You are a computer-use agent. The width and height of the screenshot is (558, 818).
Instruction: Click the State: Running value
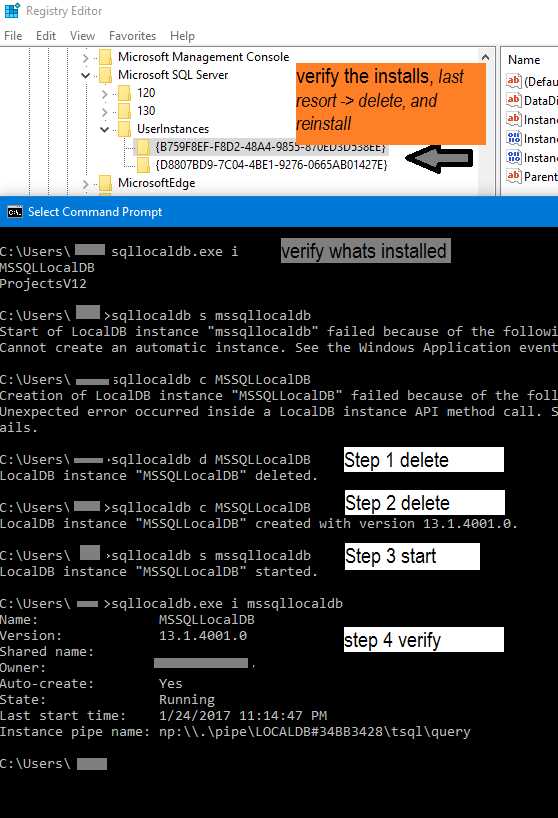pos(187,700)
